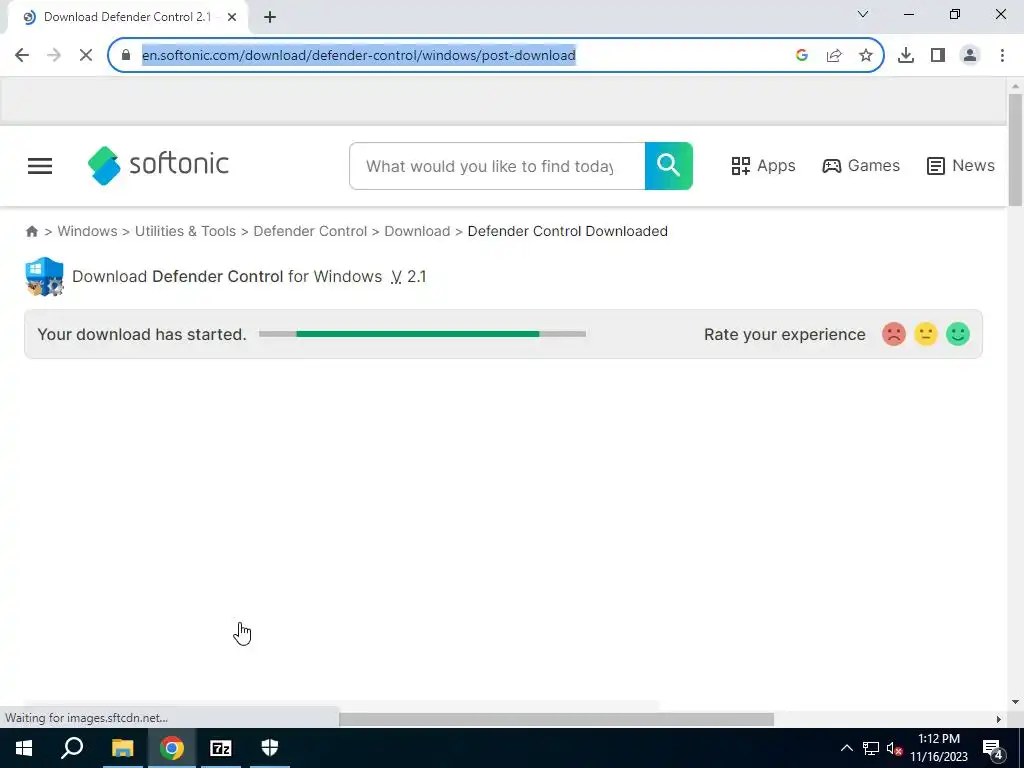Open Chrome profile avatar
This screenshot has height=768, width=1024.
pos(970,56)
